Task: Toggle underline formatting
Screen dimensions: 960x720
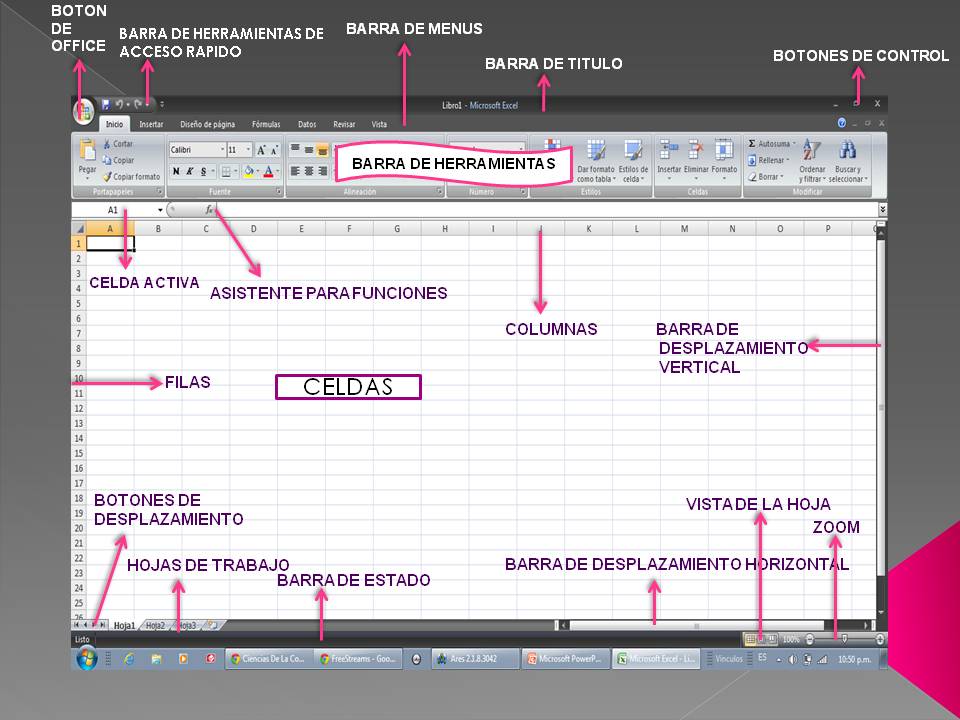Action: point(203,171)
